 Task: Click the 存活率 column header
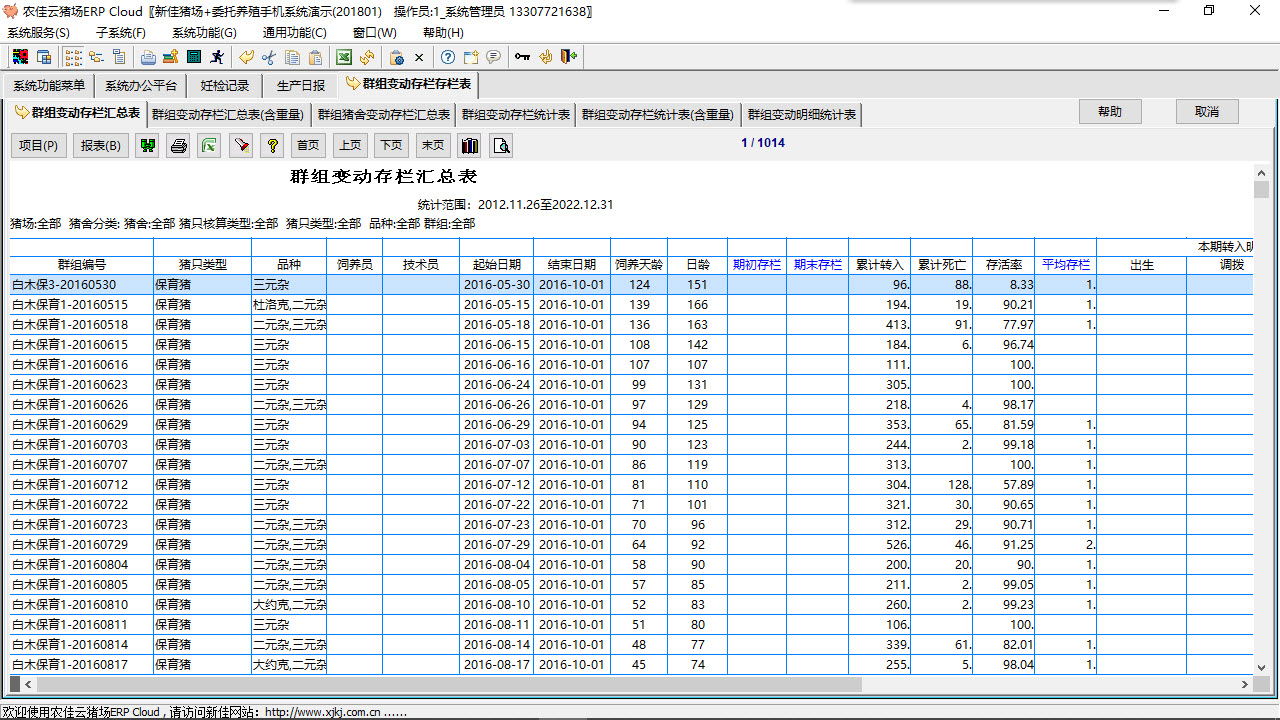(x=1003, y=265)
